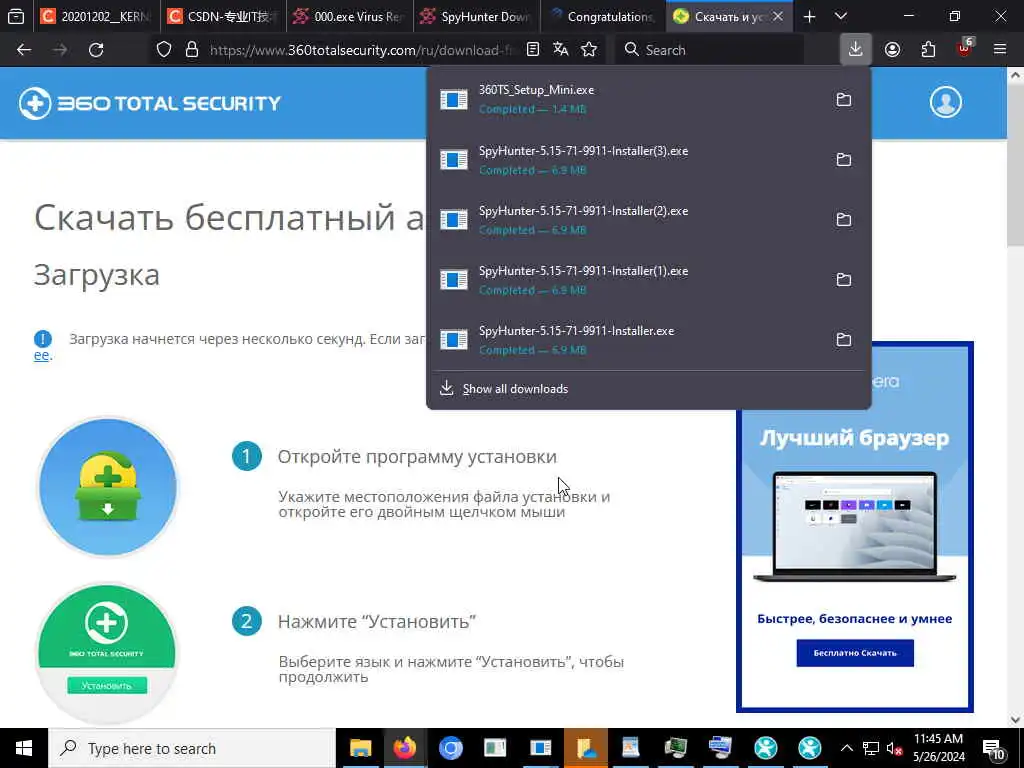The image size is (1024, 768).
Task: Switch to the SpyHunter Download tab
Action: point(476,16)
